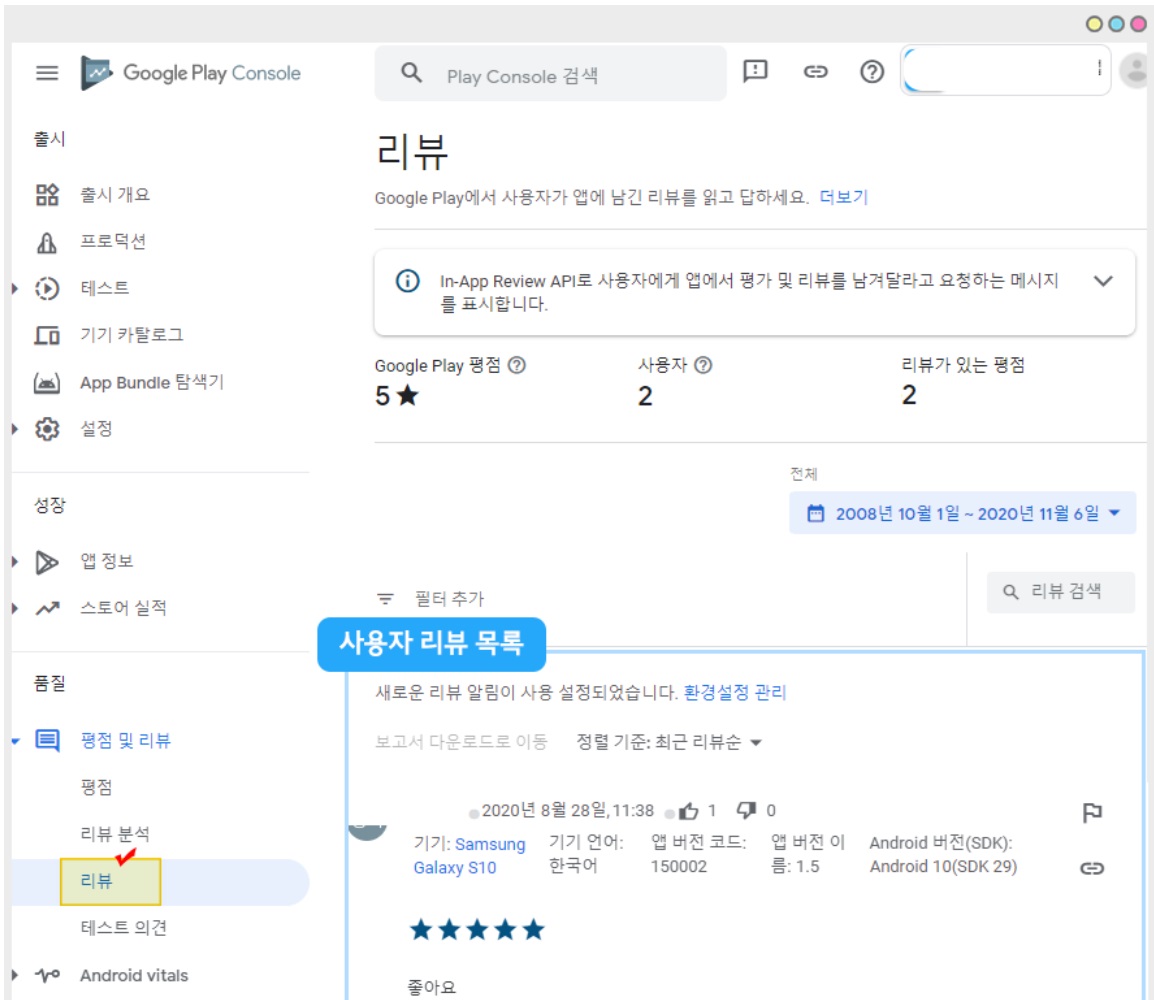Expand the 앱 정보 tree arrow
The width and height of the screenshot is (1154, 1000).
point(15,562)
